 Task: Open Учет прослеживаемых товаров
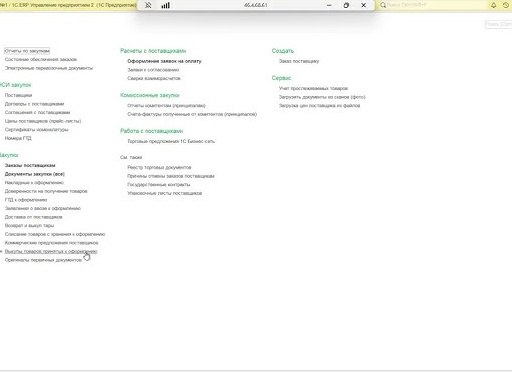[x=313, y=89]
